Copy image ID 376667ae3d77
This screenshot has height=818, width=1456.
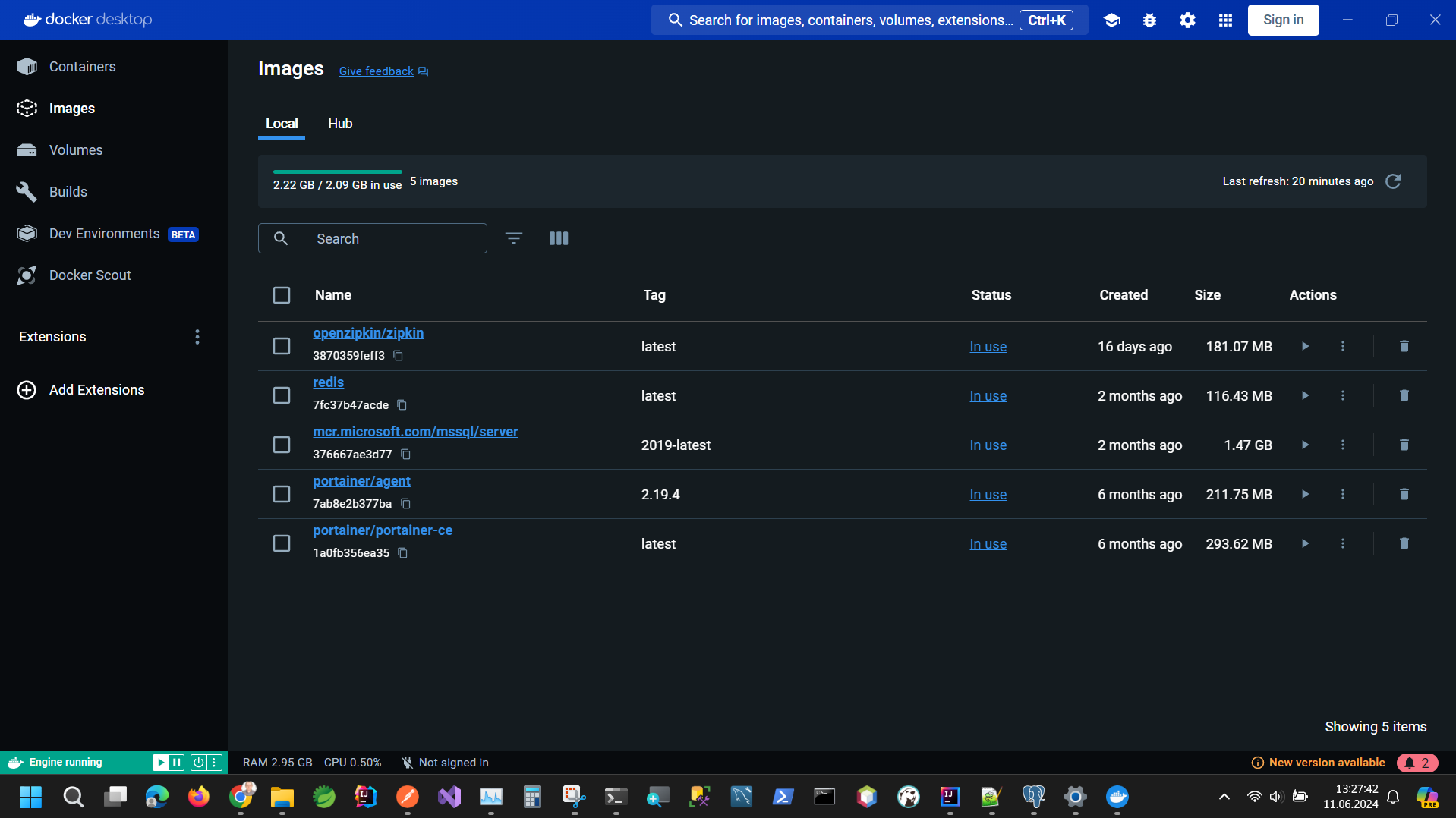pos(406,455)
